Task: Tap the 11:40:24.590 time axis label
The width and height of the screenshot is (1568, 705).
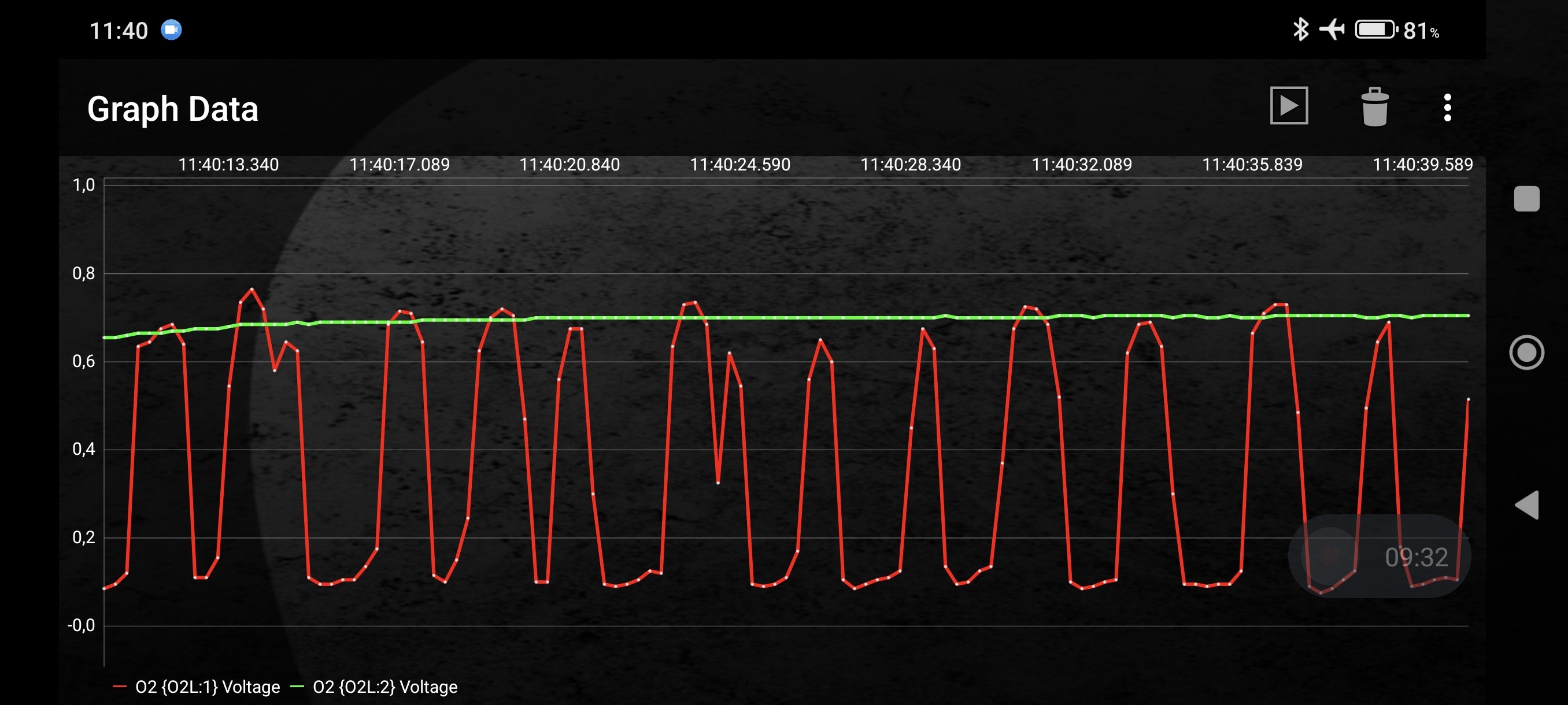Action: [x=739, y=164]
